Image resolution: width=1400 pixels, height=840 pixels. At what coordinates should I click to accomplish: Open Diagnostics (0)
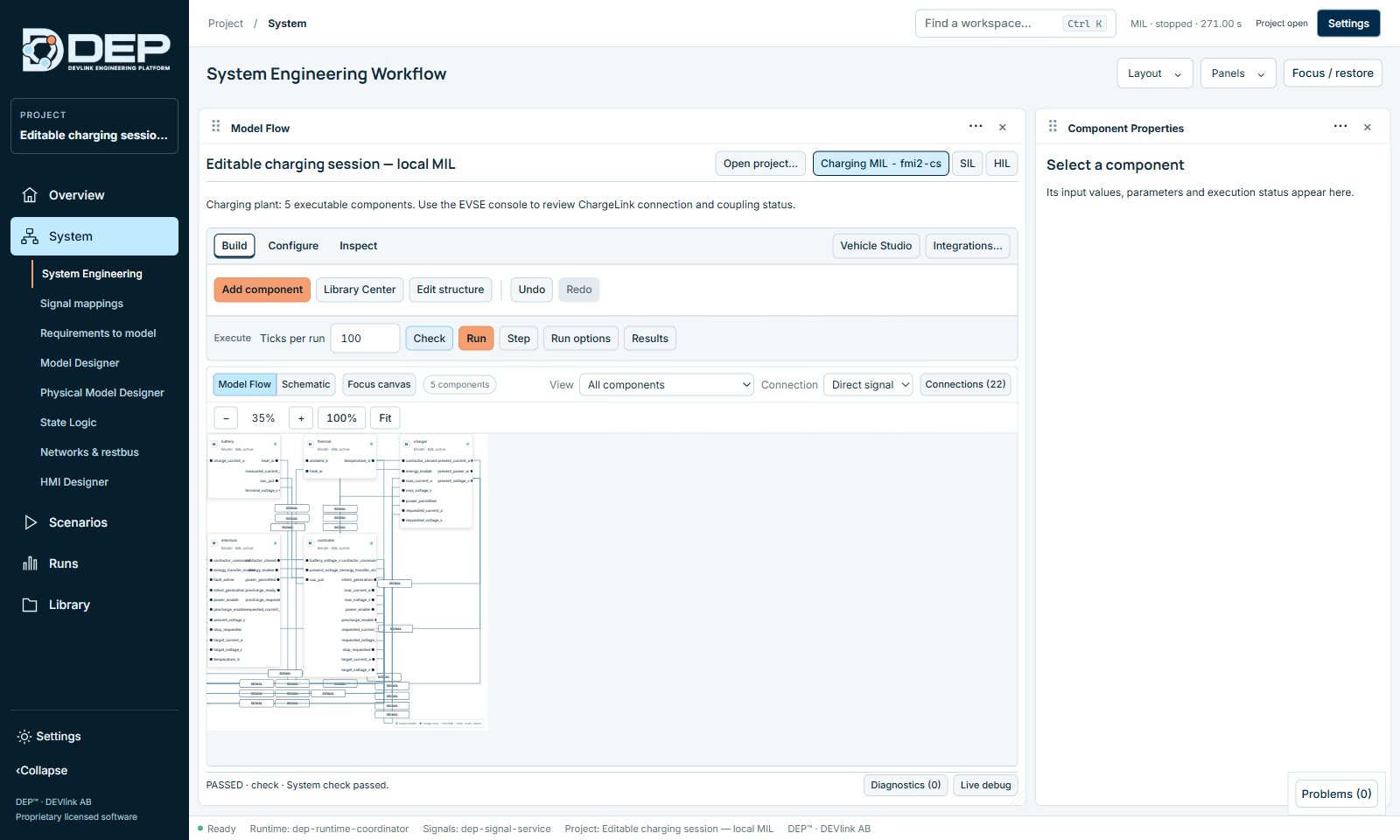coord(906,785)
